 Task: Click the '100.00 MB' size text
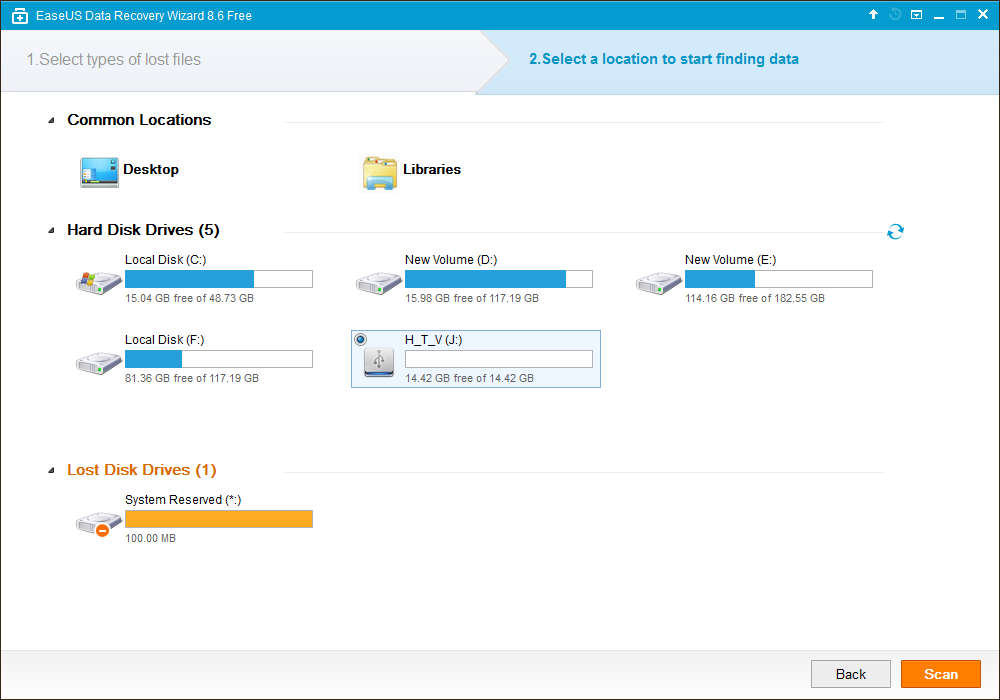pos(151,539)
